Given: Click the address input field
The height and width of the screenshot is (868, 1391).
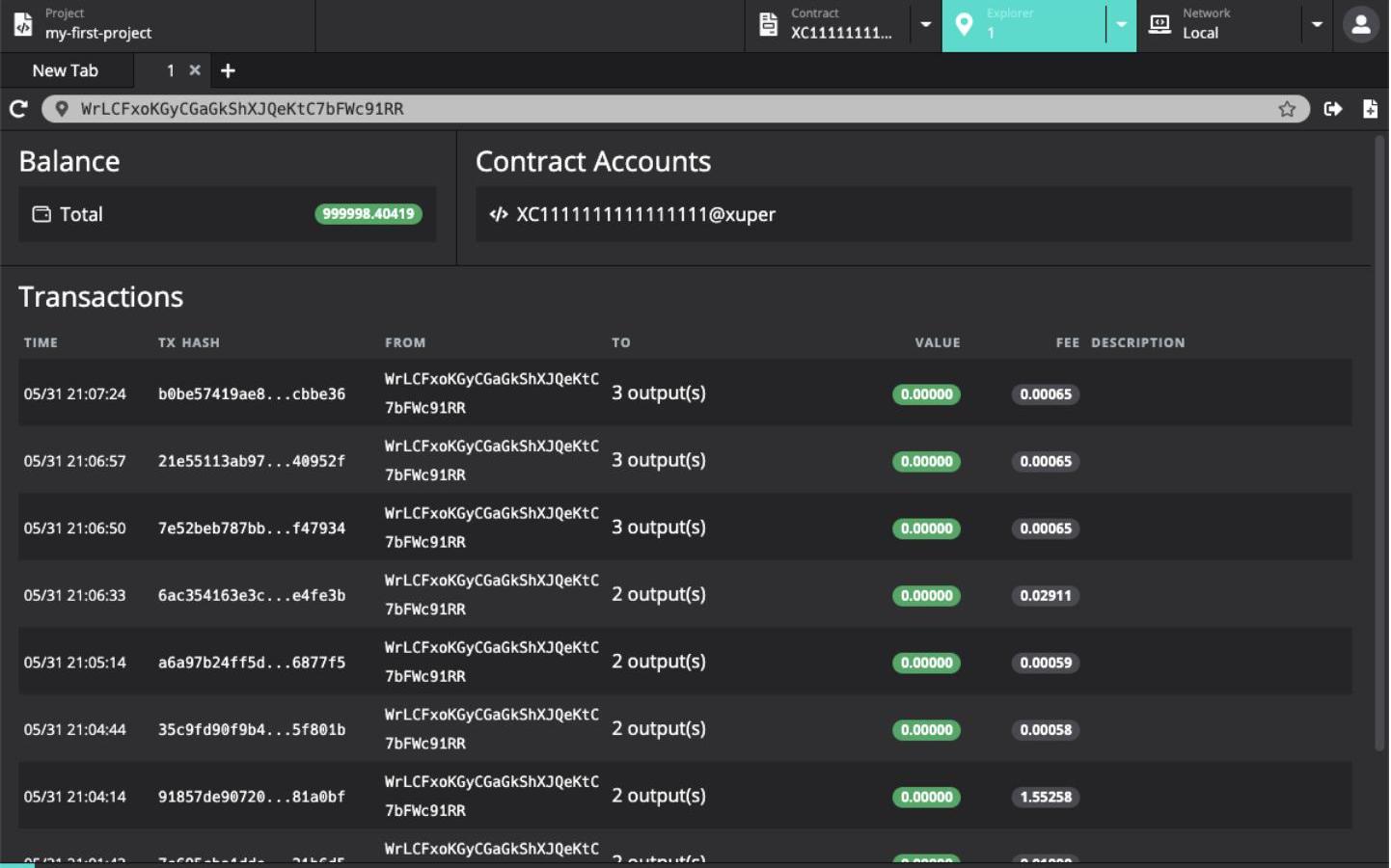Looking at the screenshot, I should (x=666, y=109).
